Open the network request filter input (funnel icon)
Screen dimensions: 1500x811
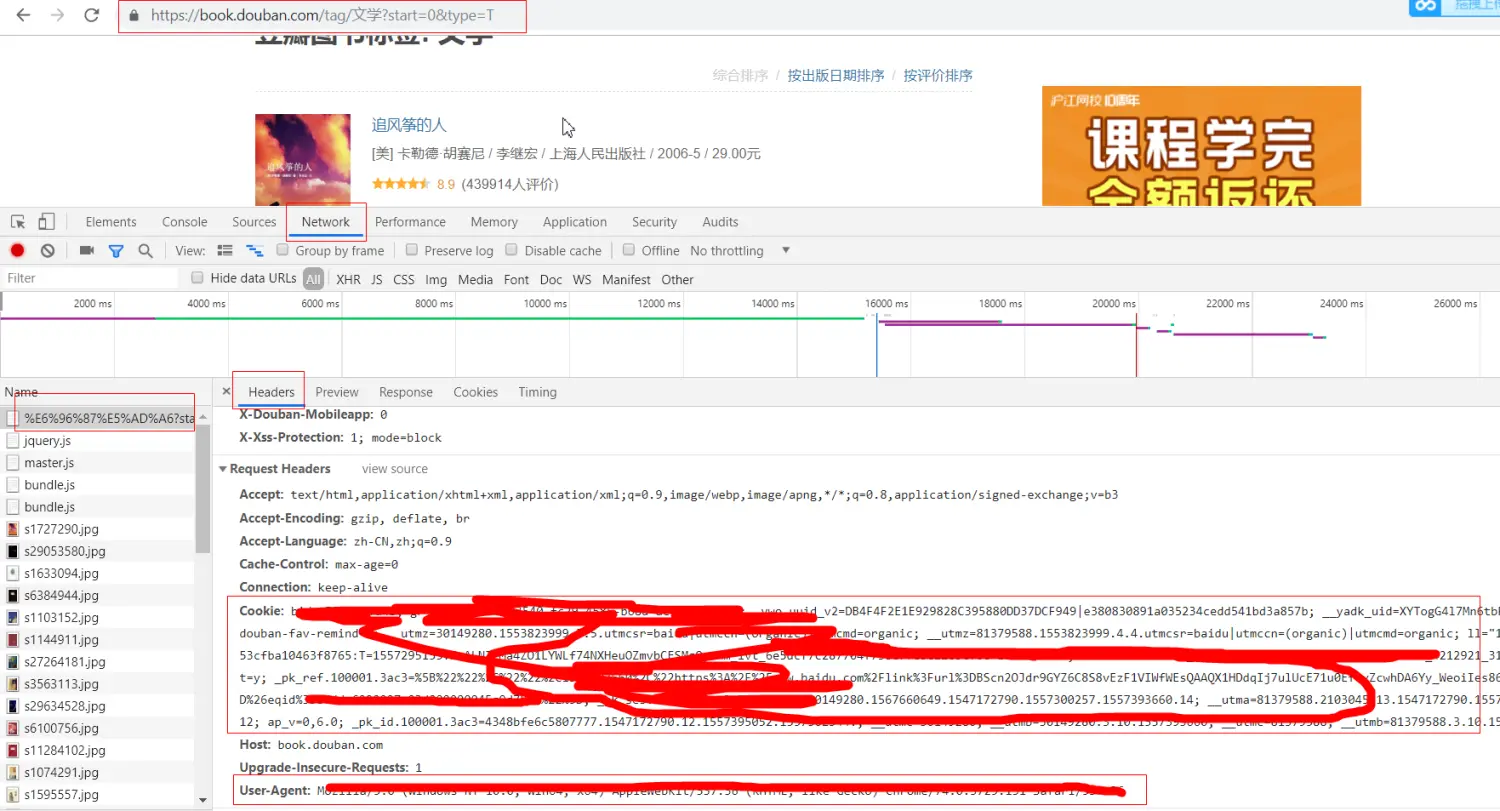point(116,250)
